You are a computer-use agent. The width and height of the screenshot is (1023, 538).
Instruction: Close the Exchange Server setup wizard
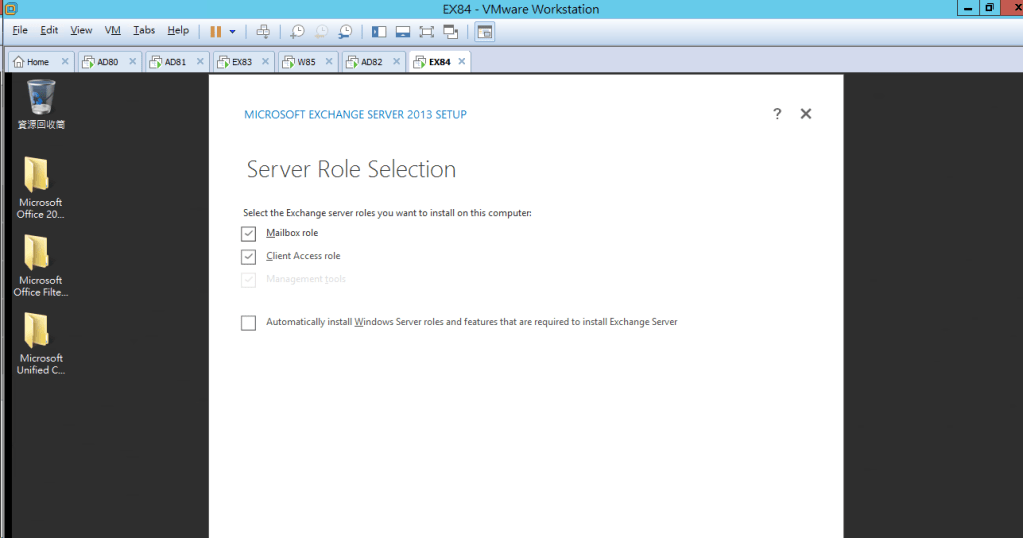806,114
